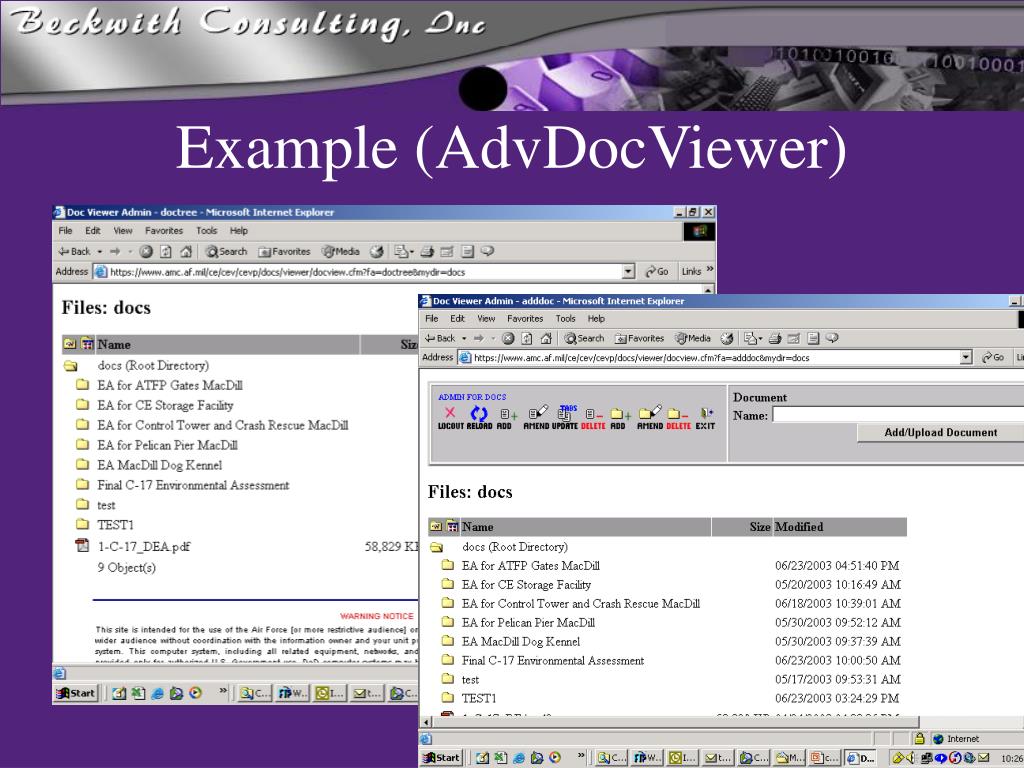The width and height of the screenshot is (1024, 768).
Task: Click Print icon in adddoc window toolbar
Action: pos(775,338)
